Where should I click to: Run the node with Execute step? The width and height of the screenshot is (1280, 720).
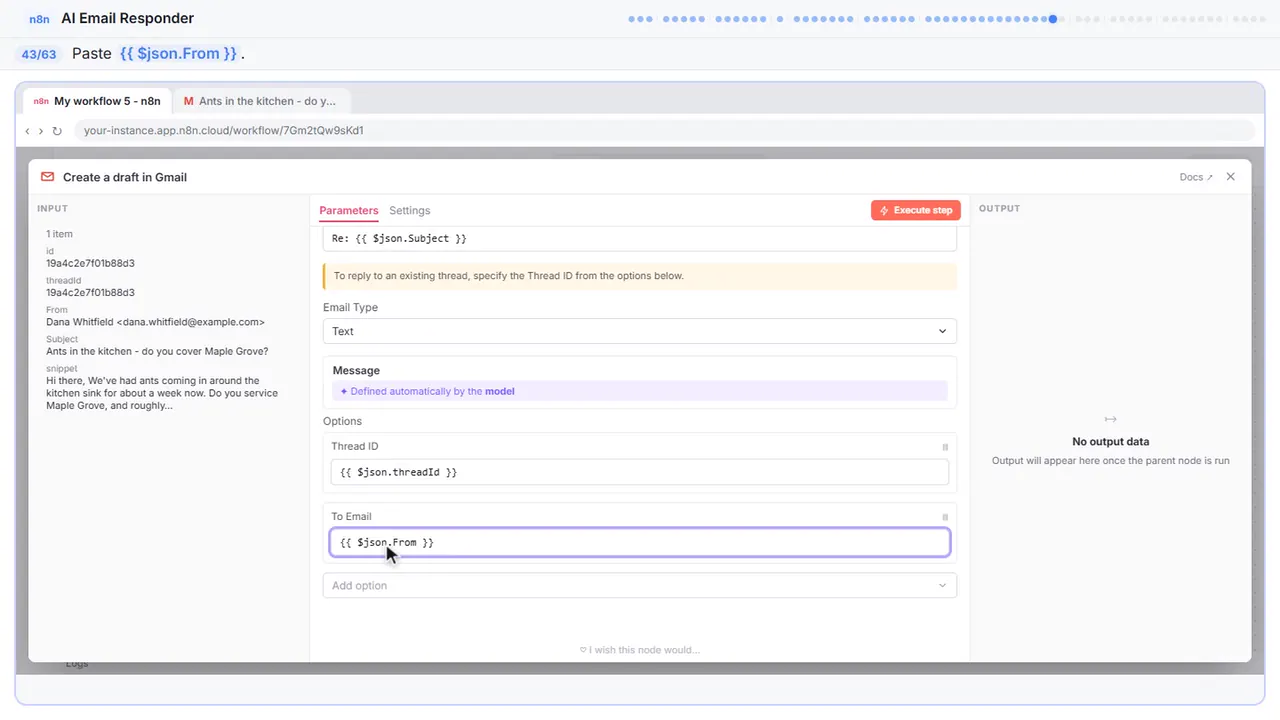[x=916, y=210]
